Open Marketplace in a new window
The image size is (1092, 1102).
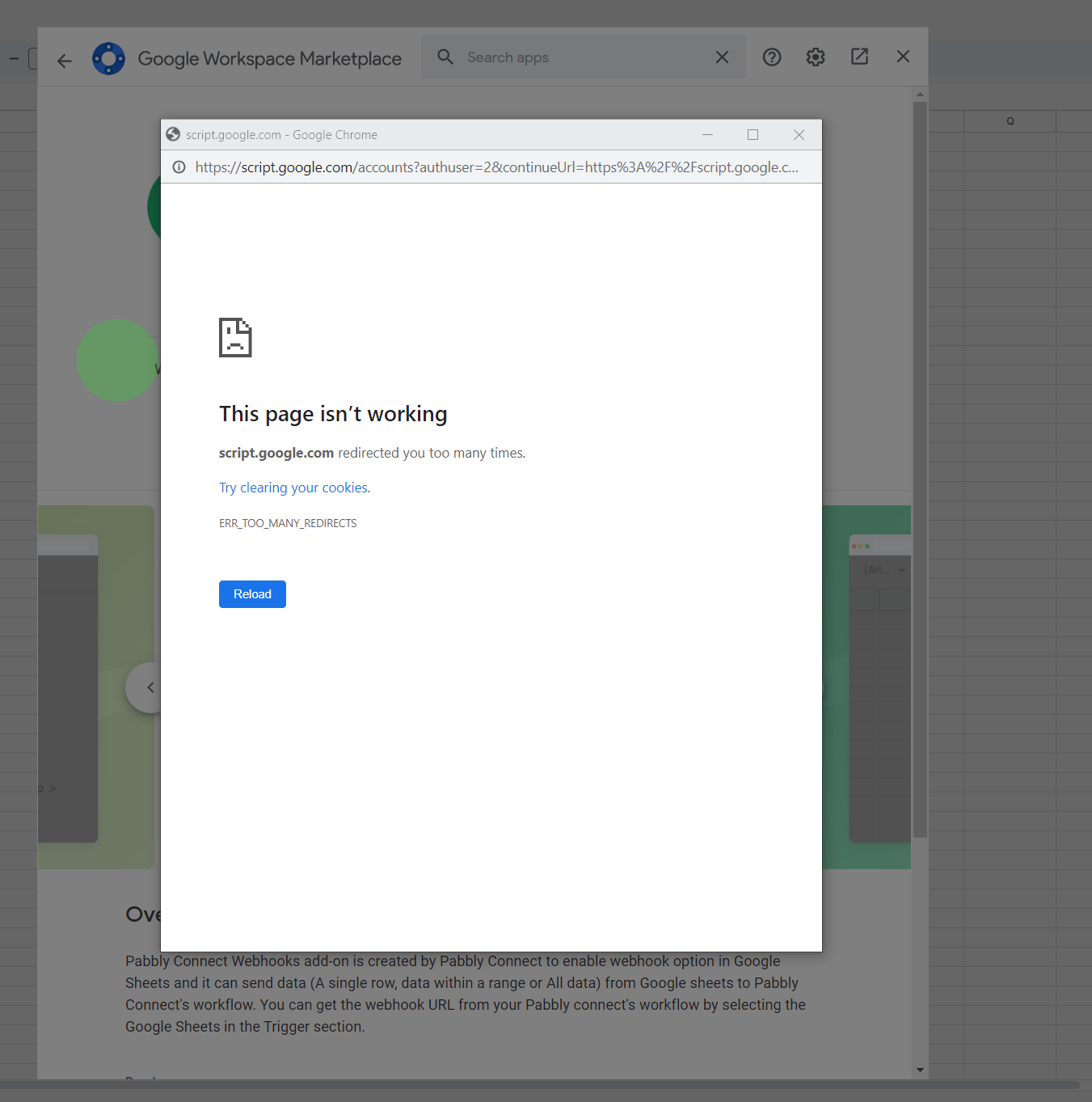click(x=859, y=57)
